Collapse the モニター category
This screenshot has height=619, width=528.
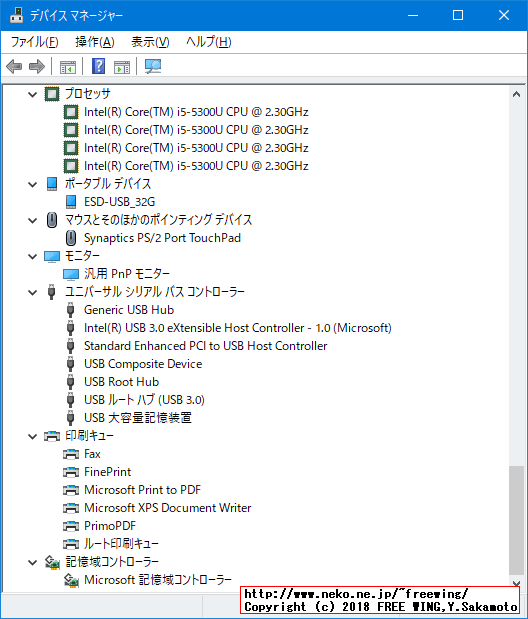pos(33,257)
